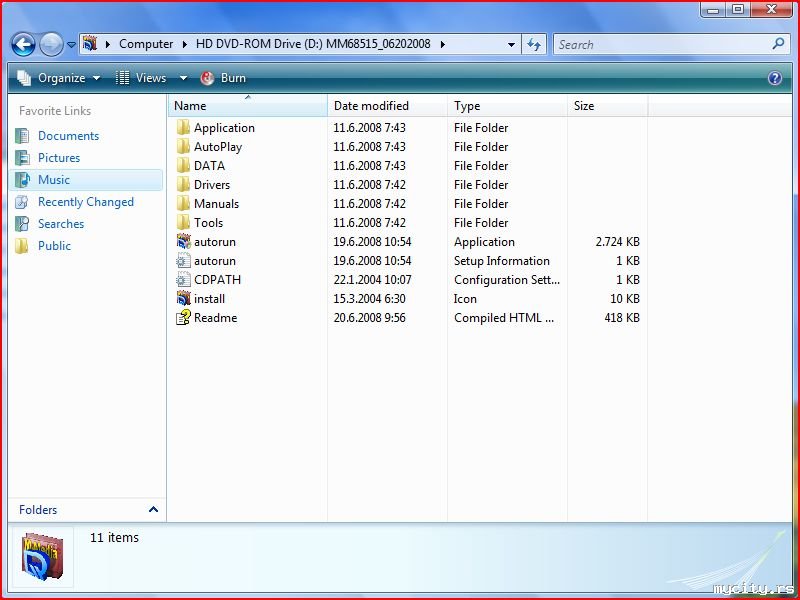Screen dimensions: 800x600
Task: Open the address bar history dropdown
Action: pyautogui.click(x=511, y=44)
